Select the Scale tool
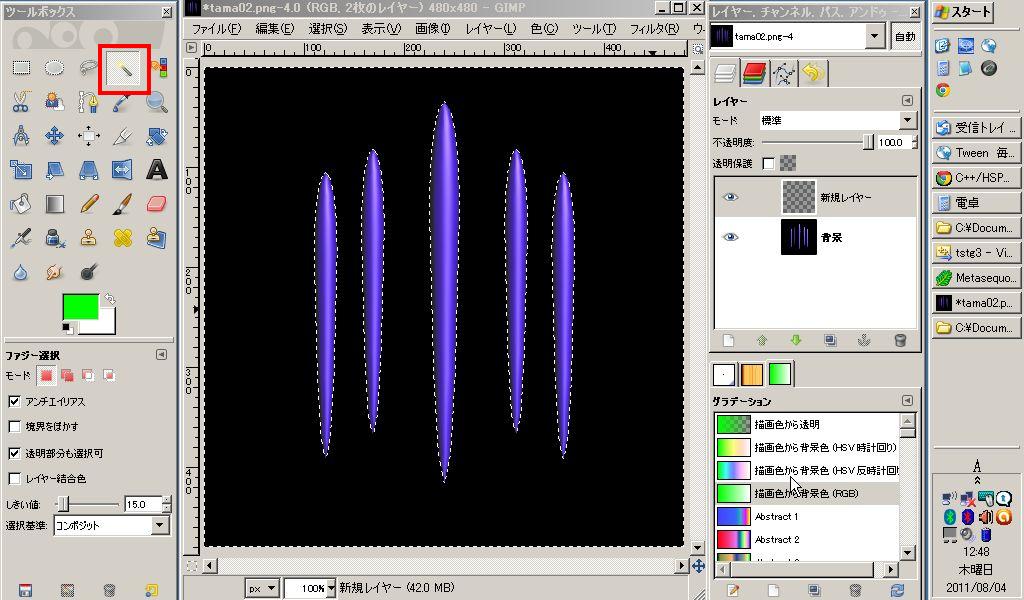Image resolution: width=1024 pixels, height=600 pixels. click(21, 170)
